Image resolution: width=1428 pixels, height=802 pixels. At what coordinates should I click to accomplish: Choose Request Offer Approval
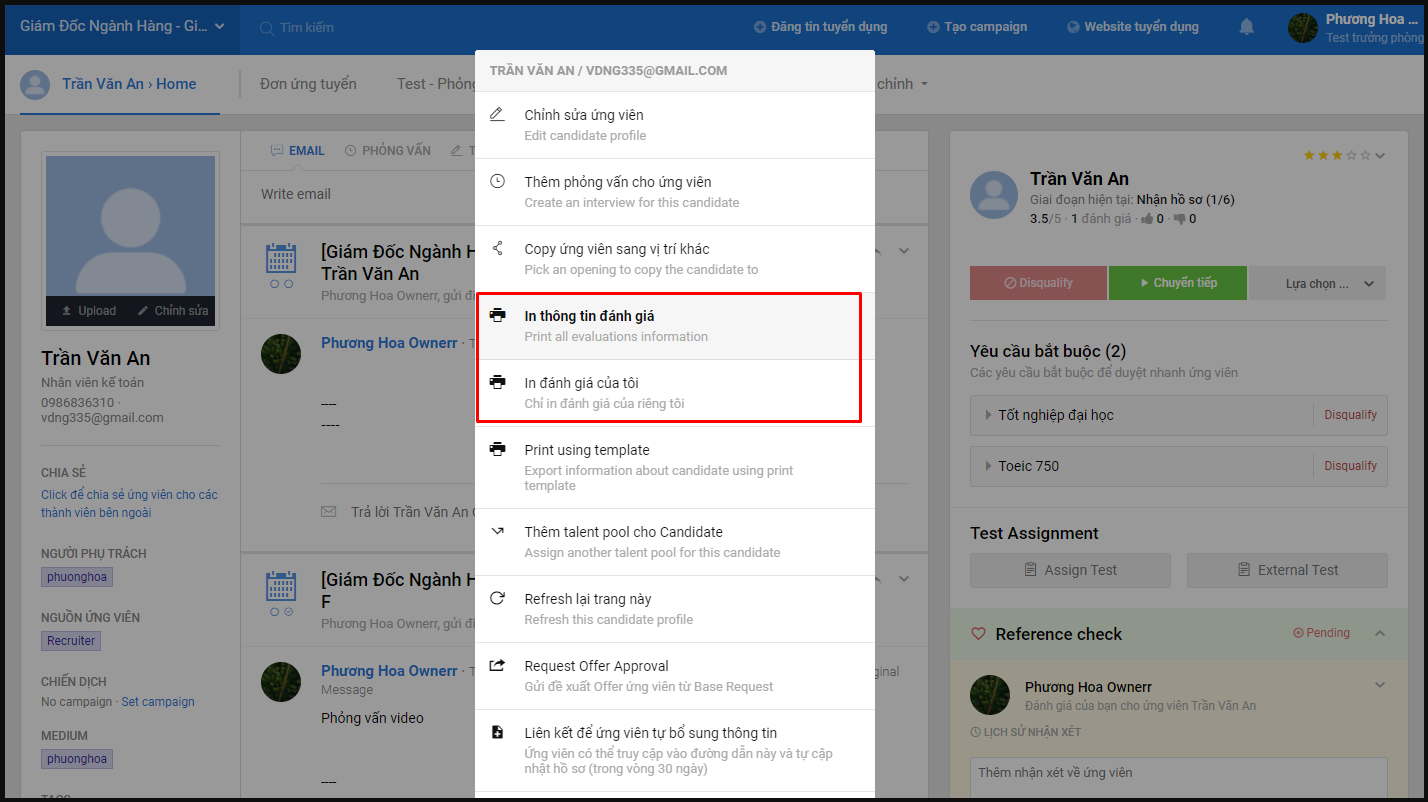point(675,676)
